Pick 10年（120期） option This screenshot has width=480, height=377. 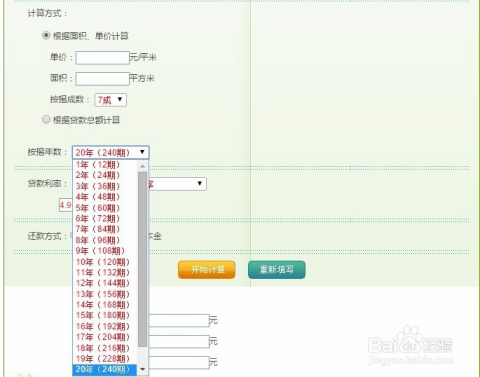[105, 262]
